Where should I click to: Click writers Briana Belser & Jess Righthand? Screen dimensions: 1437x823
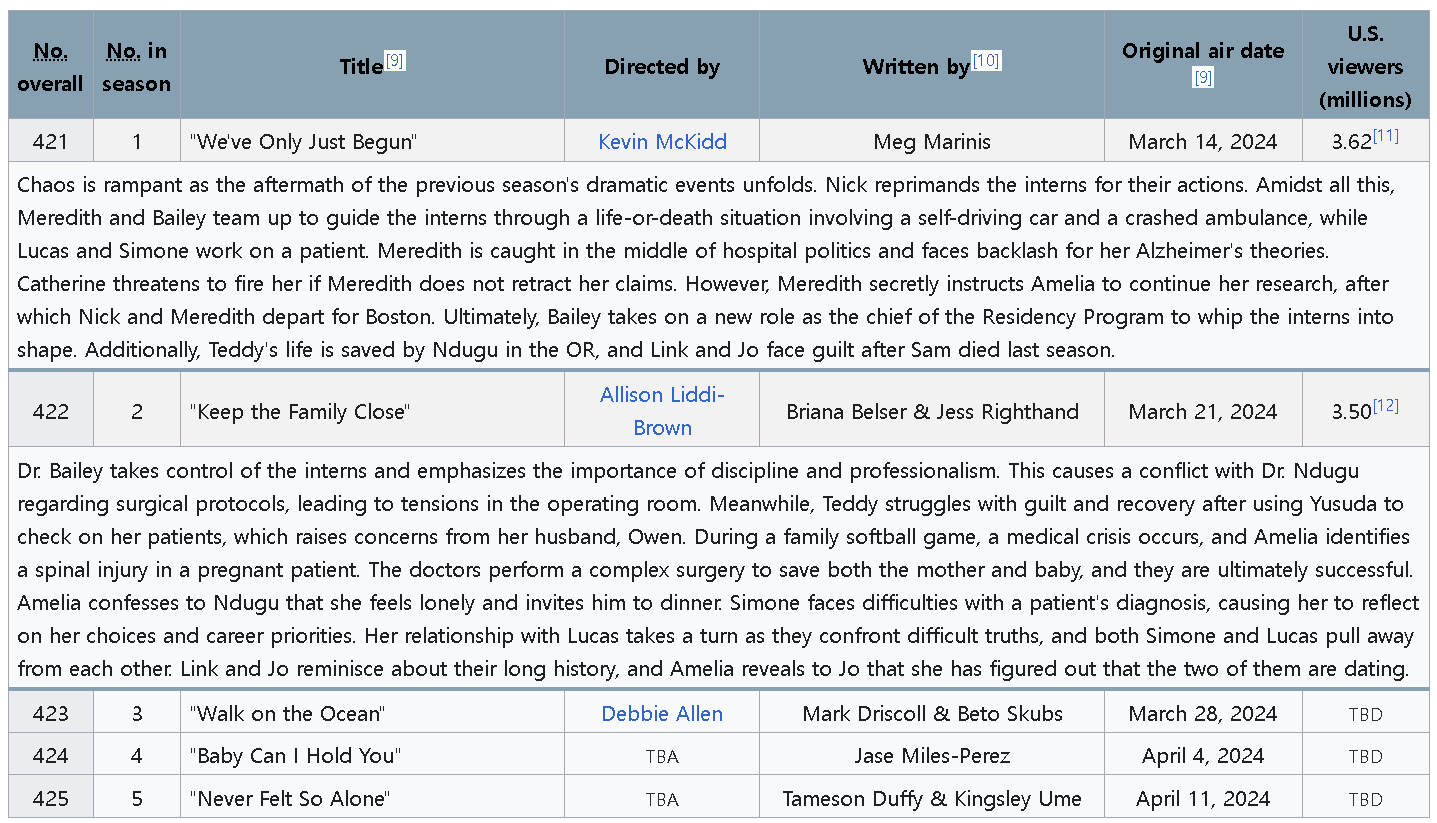click(932, 411)
